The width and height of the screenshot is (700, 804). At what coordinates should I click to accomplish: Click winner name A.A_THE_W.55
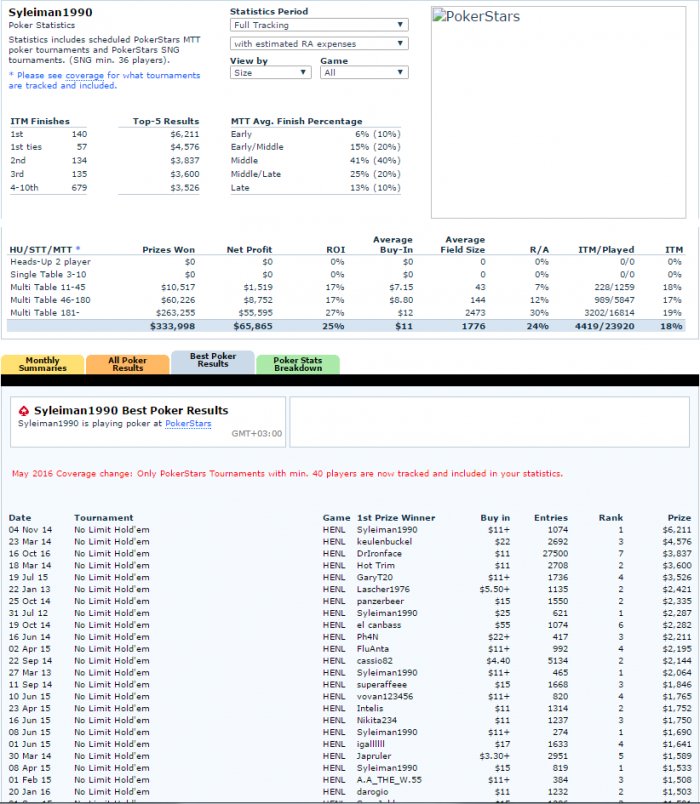(x=389, y=780)
